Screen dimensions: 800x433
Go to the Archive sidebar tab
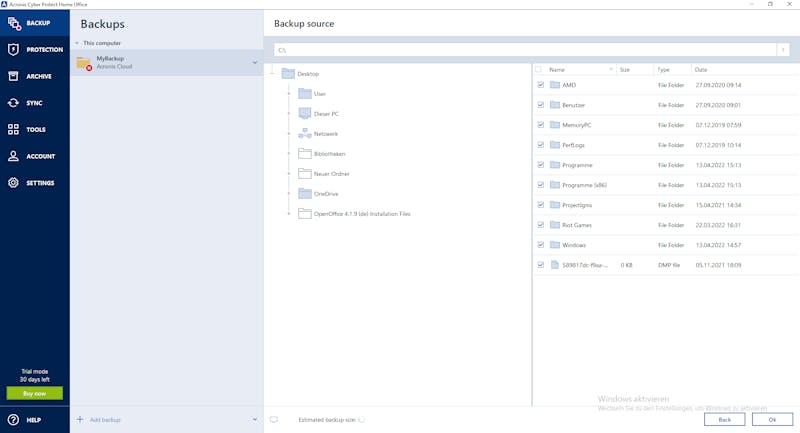pyautogui.click(x=35, y=76)
